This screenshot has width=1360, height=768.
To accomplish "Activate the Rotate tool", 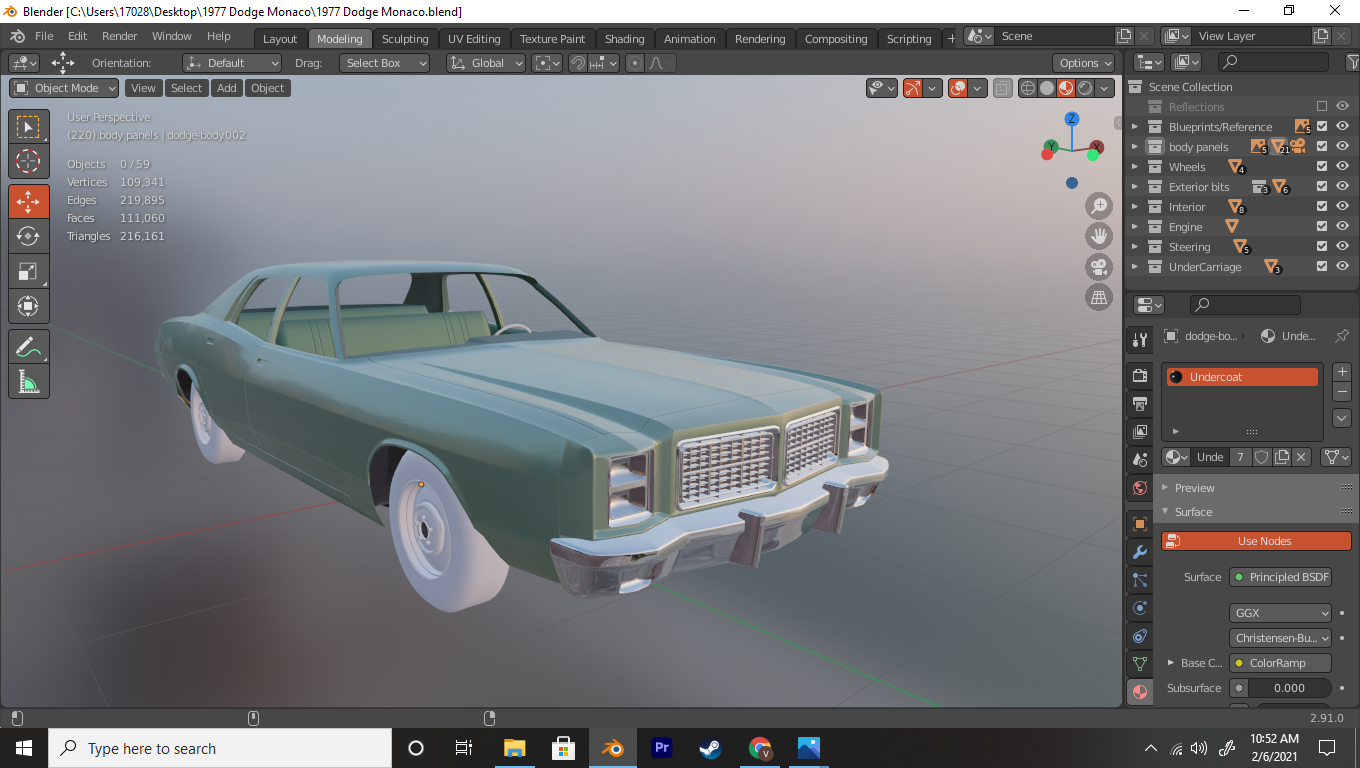I will (28, 236).
